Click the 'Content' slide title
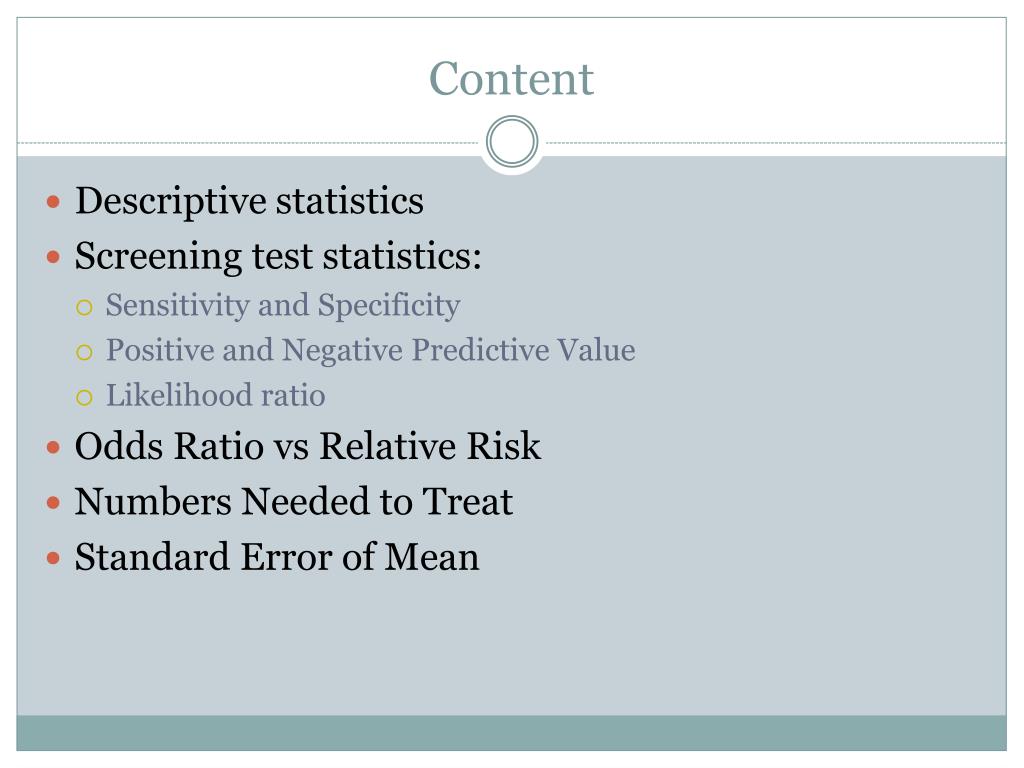1024x768 pixels. coord(511,78)
